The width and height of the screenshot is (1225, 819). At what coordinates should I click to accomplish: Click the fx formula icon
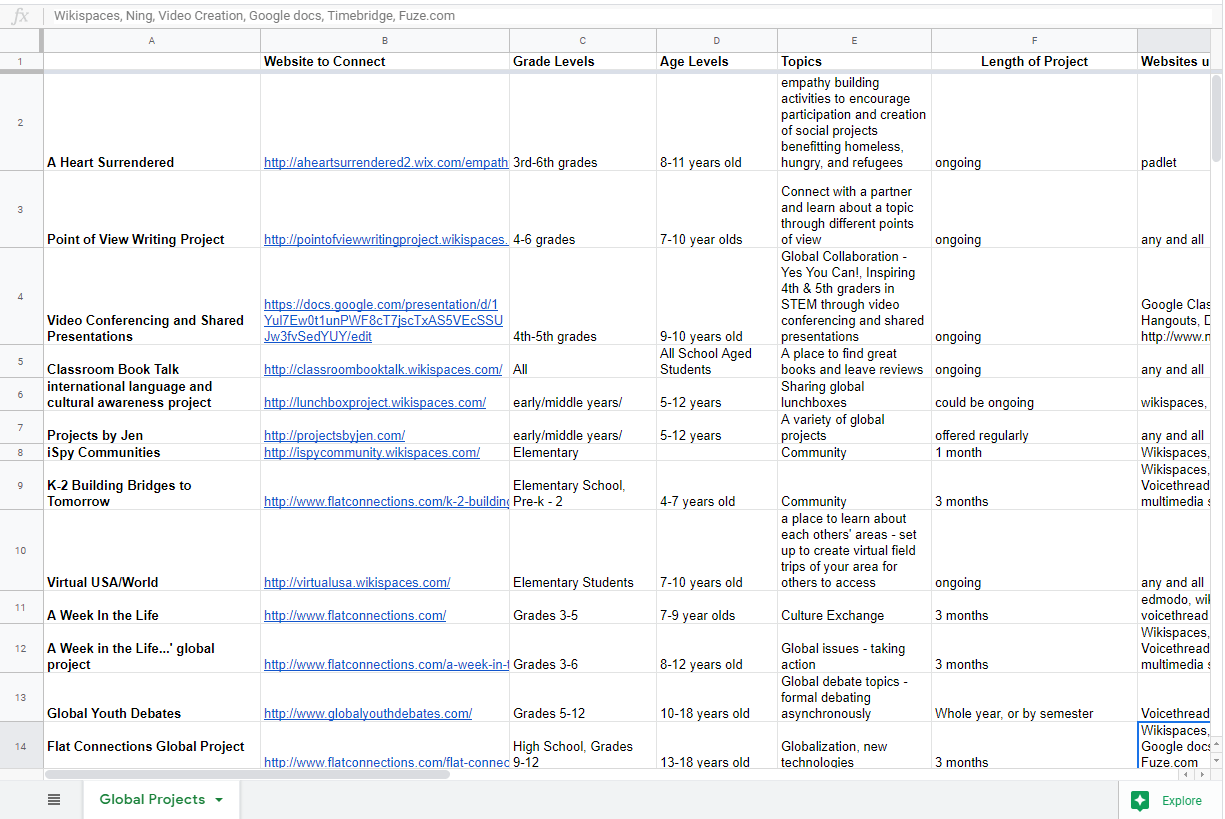20,15
